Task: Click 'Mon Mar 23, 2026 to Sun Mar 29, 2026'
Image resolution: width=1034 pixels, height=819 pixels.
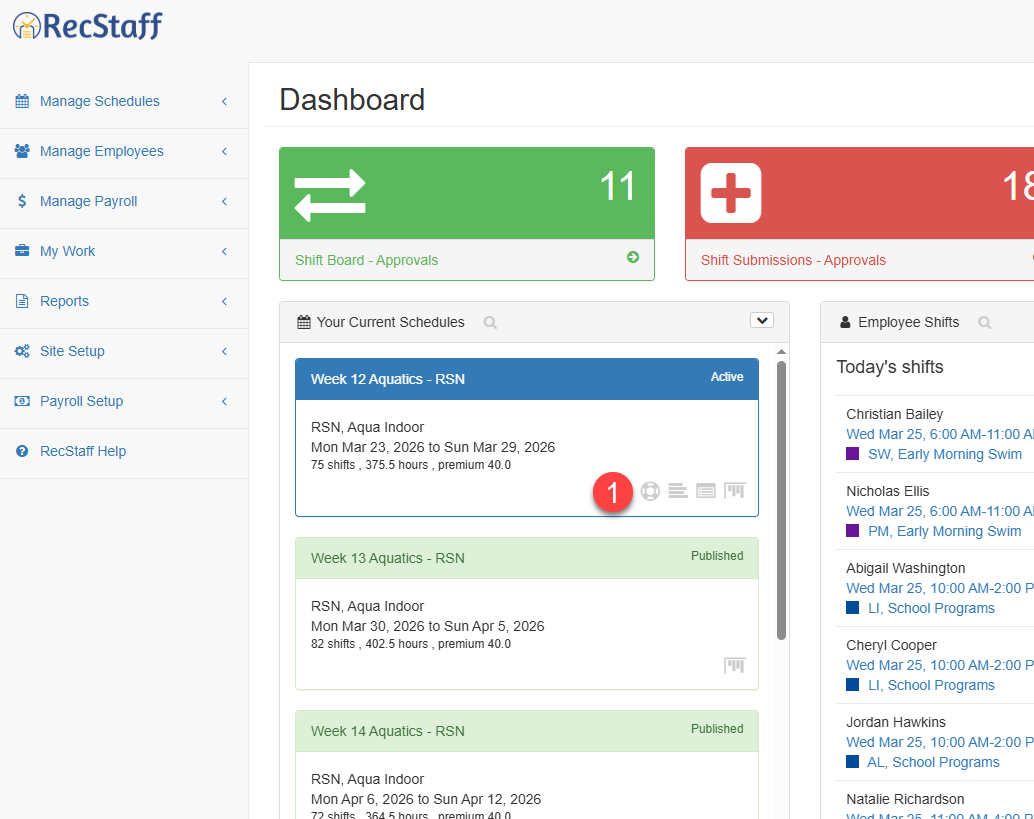Action: [433, 448]
